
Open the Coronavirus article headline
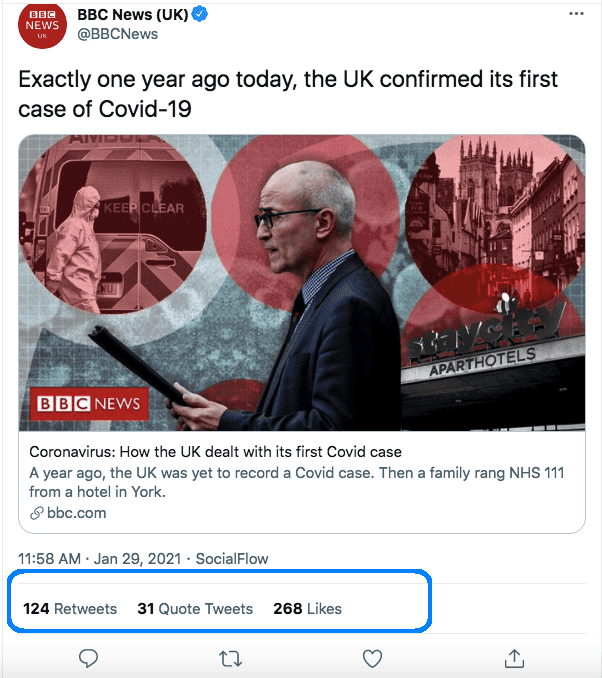point(215,452)
